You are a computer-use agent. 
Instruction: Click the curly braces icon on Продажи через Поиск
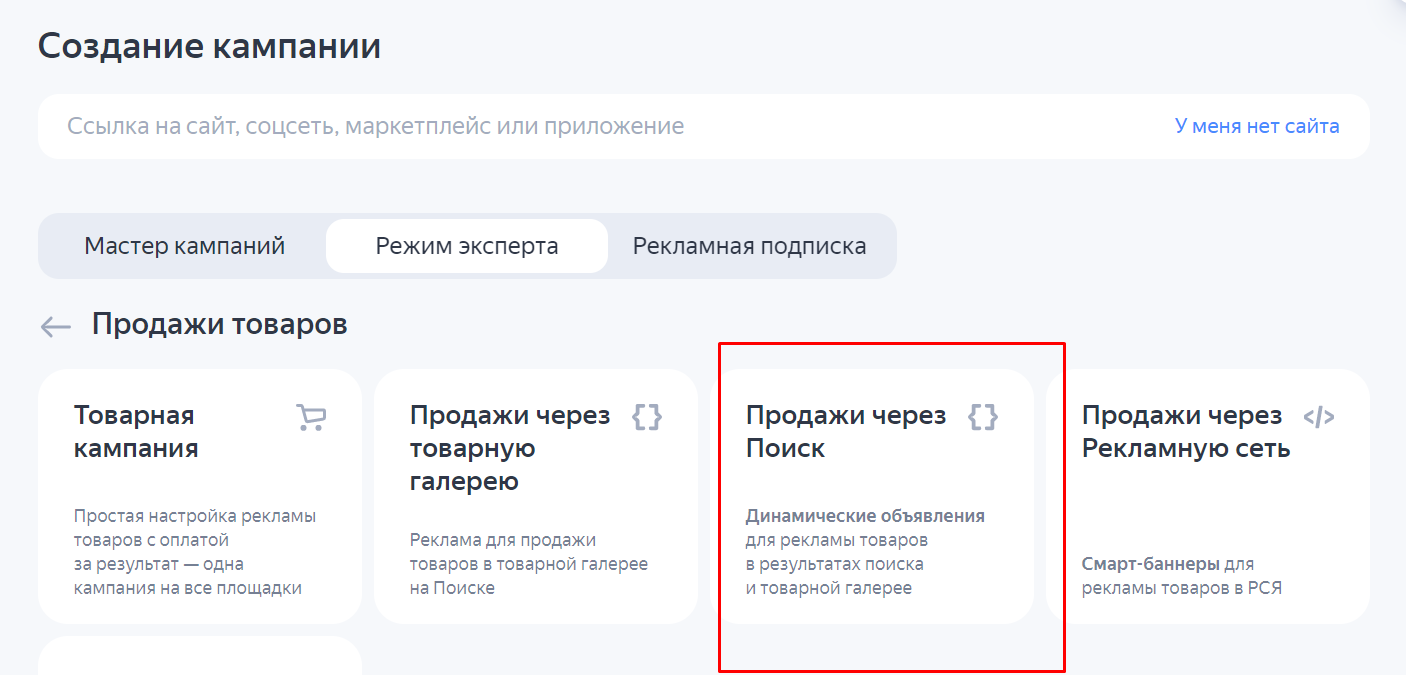click(x=985, y=417)
